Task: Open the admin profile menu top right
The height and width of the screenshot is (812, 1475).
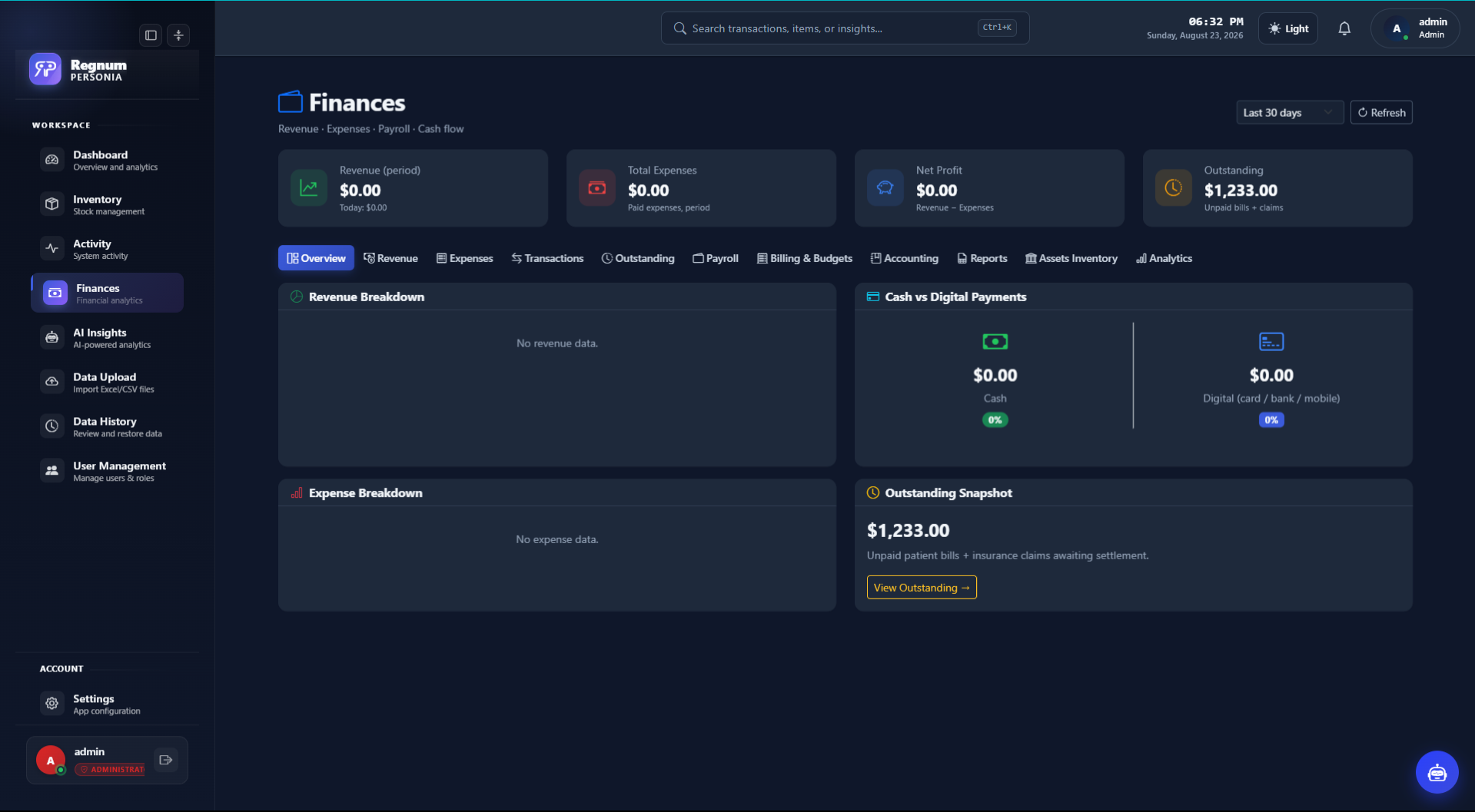Action: [x=1415, y=28]
